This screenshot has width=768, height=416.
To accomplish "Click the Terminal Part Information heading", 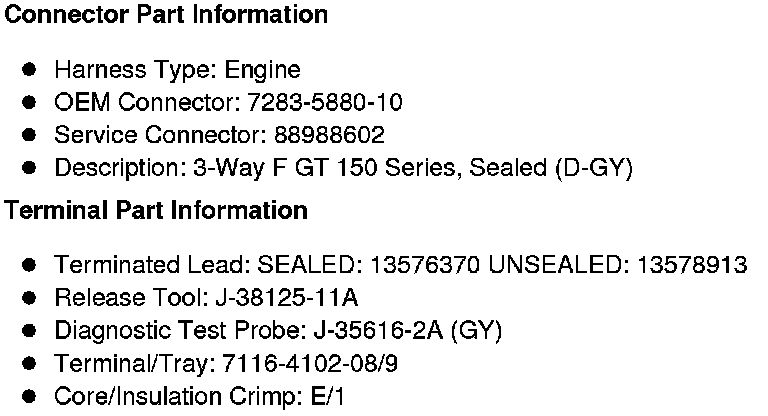I will [x=156, y=211].
